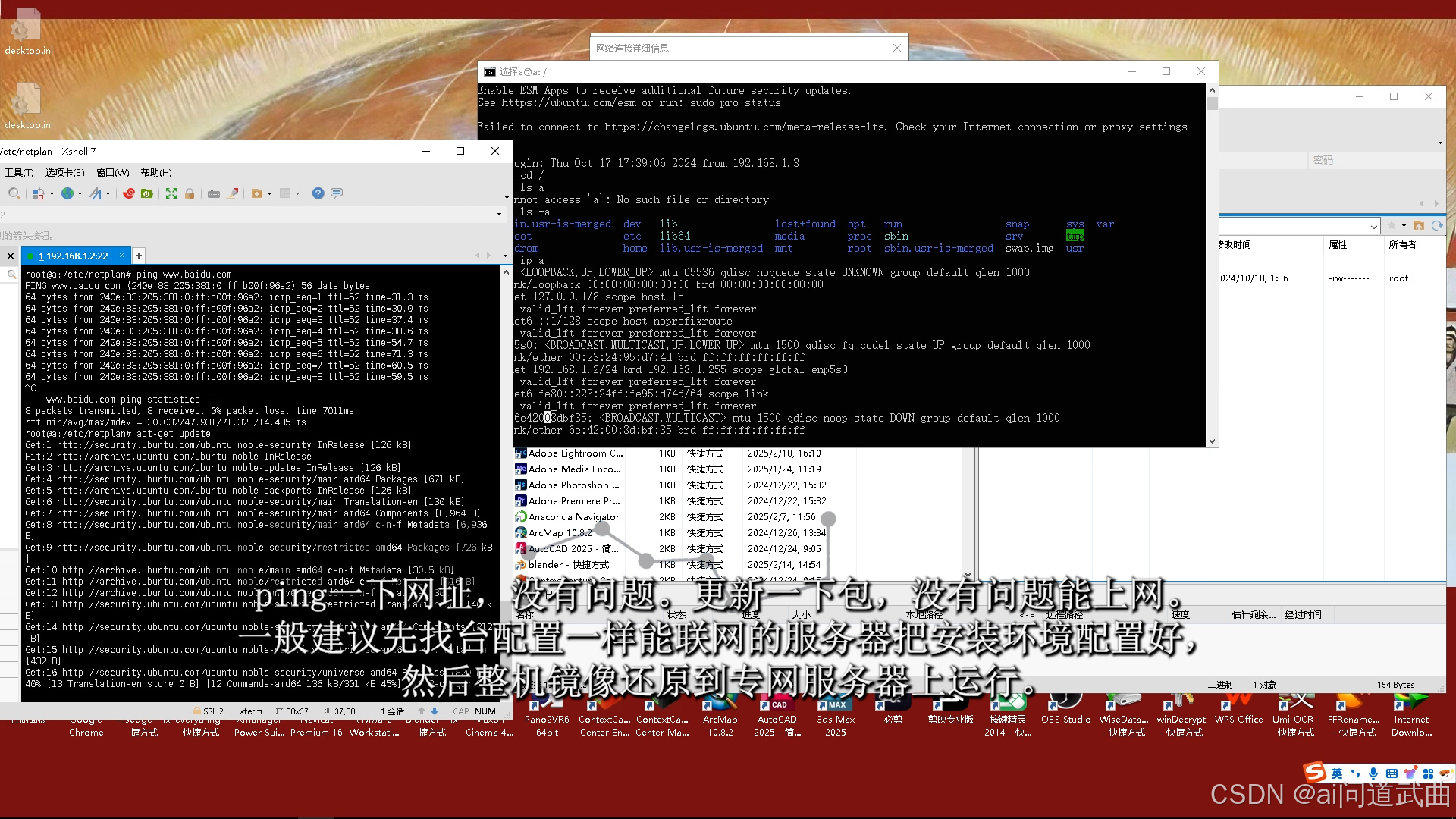The width and height of the screenshot is (1456, 819).
Task: Click the keyboard icon in Xshell toolbar
Action: (x=214, y=193)
